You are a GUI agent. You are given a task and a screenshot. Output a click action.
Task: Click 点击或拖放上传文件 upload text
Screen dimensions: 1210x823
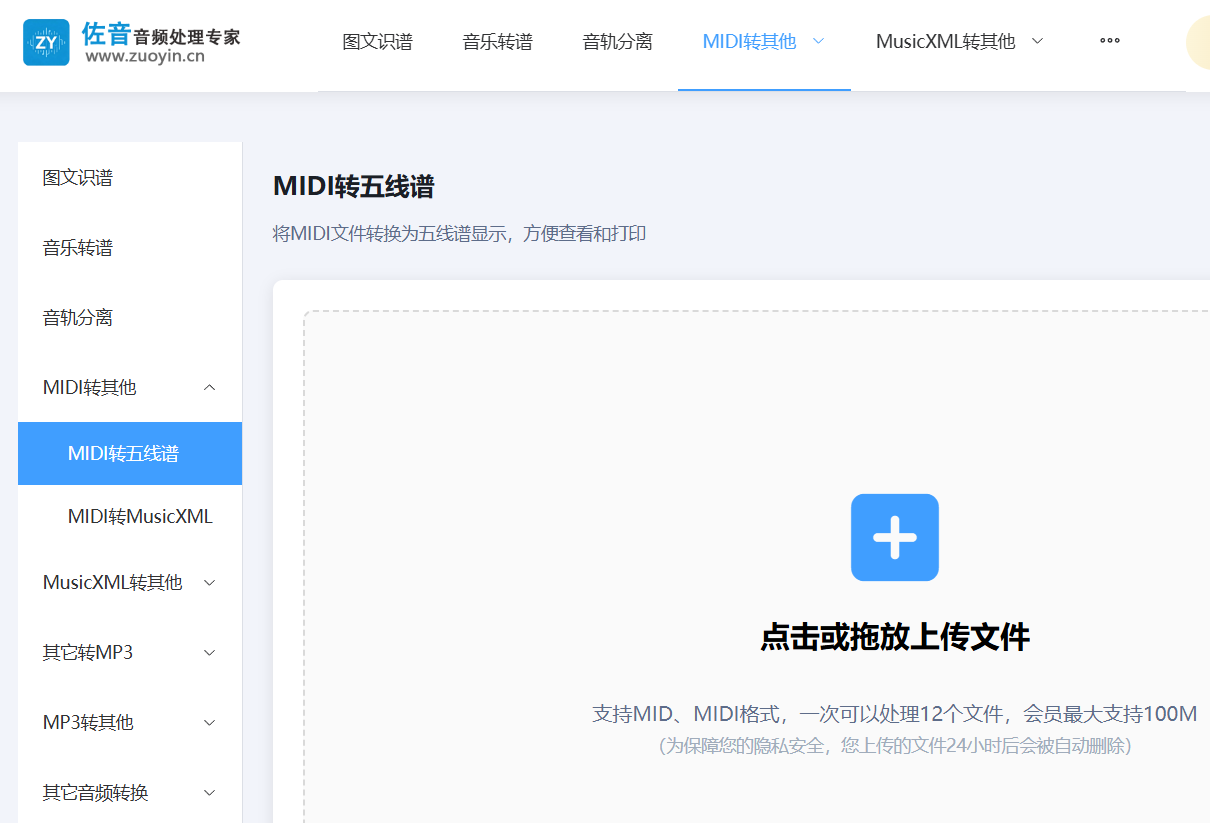(x=895, y=637)
